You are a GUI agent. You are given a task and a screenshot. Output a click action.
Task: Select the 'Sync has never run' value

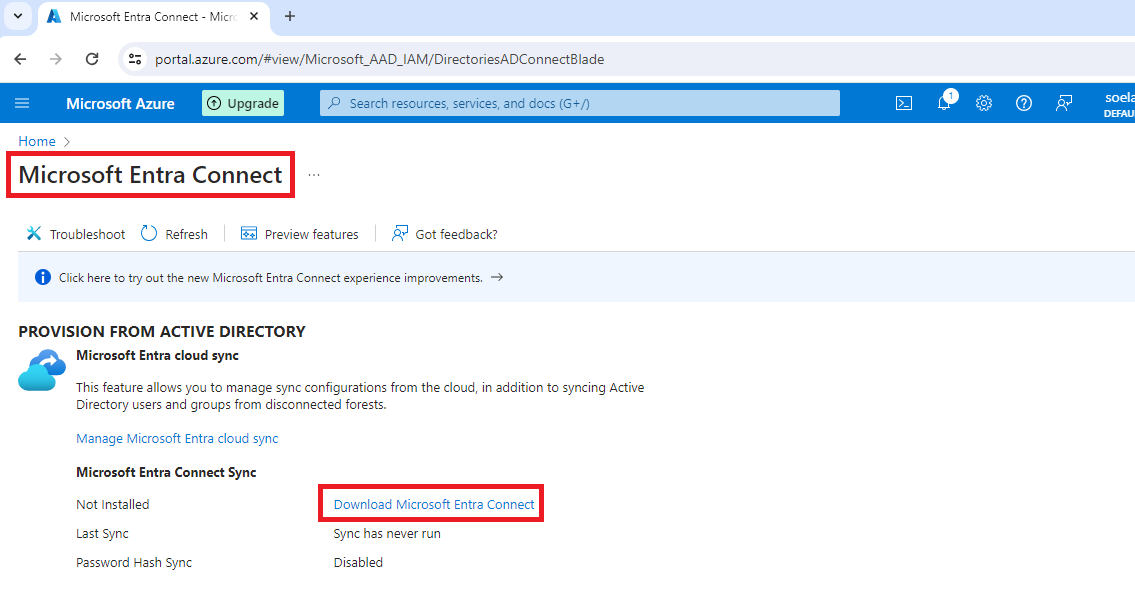pos(387,534)
